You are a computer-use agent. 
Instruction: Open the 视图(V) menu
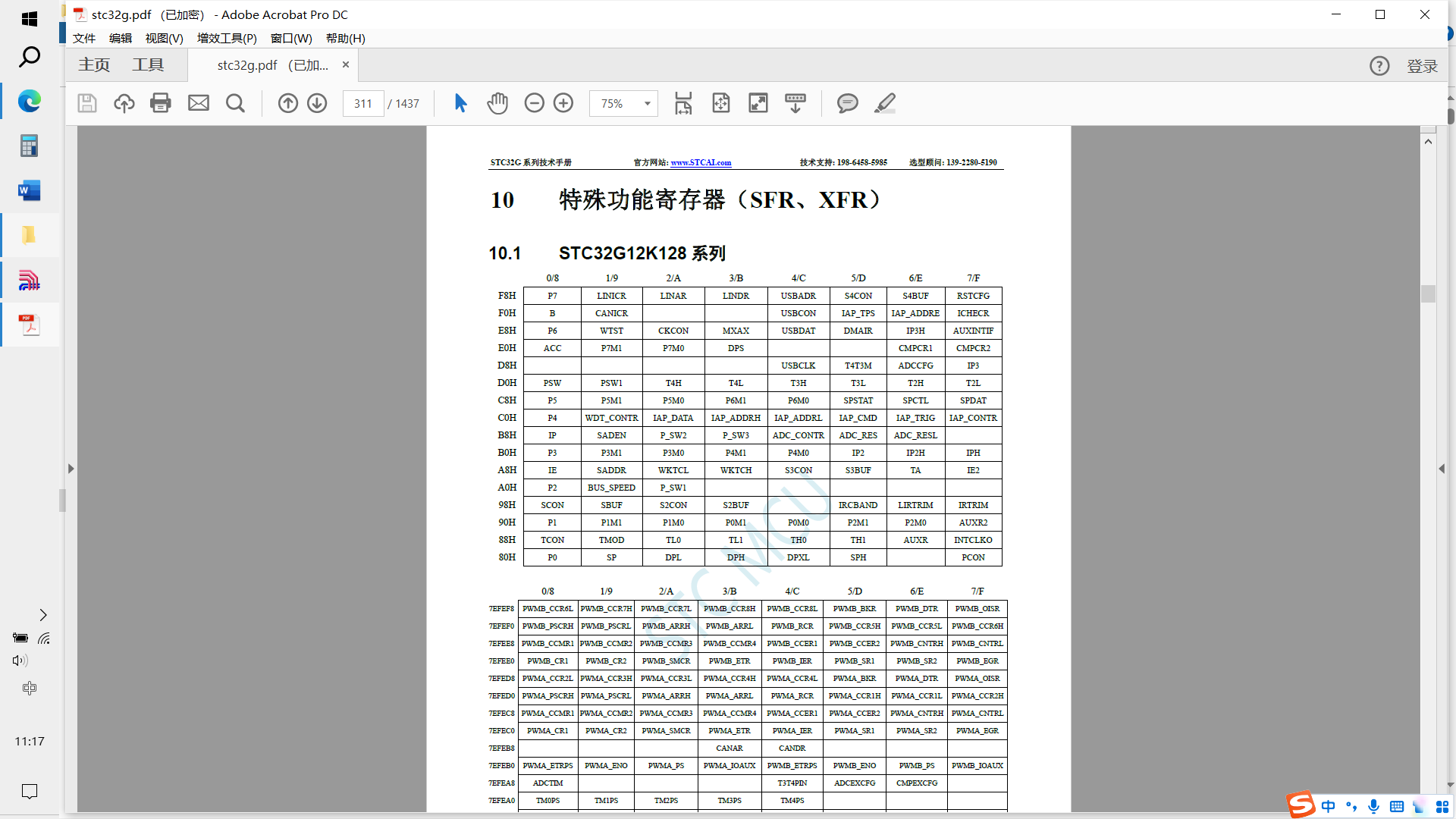(x=165, y=38)
